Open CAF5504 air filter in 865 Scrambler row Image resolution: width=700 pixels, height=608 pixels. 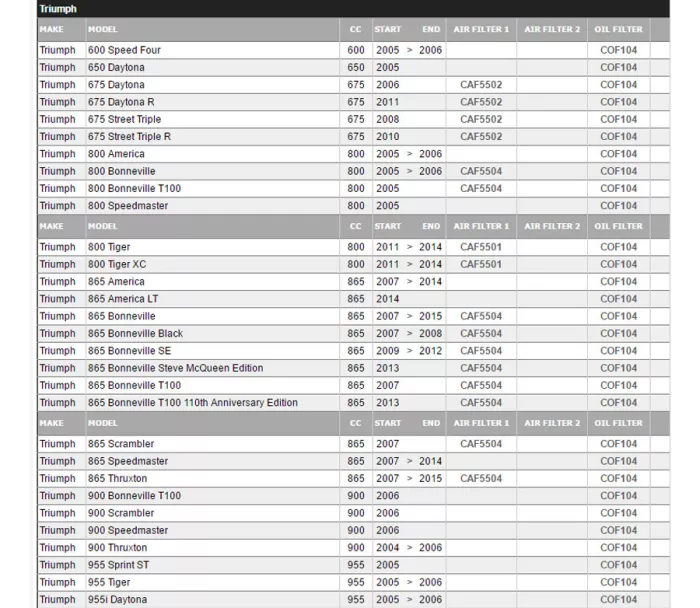tap(481, 444)
